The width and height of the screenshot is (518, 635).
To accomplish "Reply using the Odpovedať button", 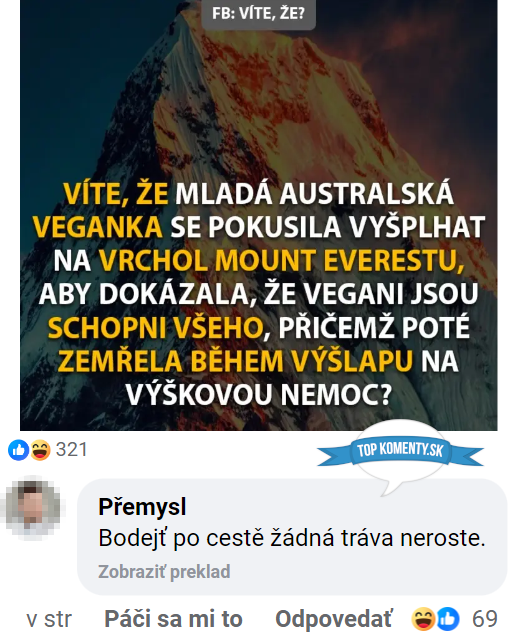I will (334, 618).
